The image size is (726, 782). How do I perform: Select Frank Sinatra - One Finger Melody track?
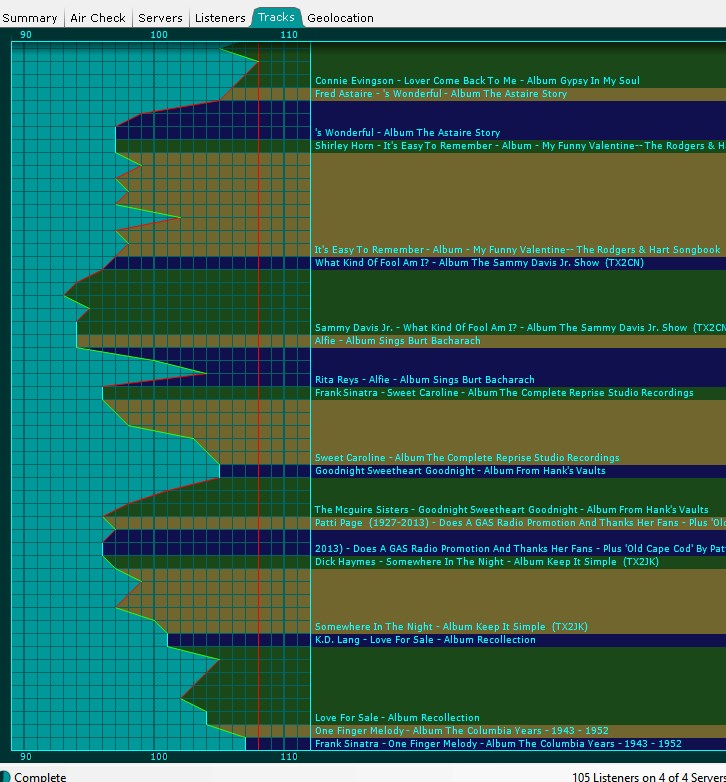(498, 744)
